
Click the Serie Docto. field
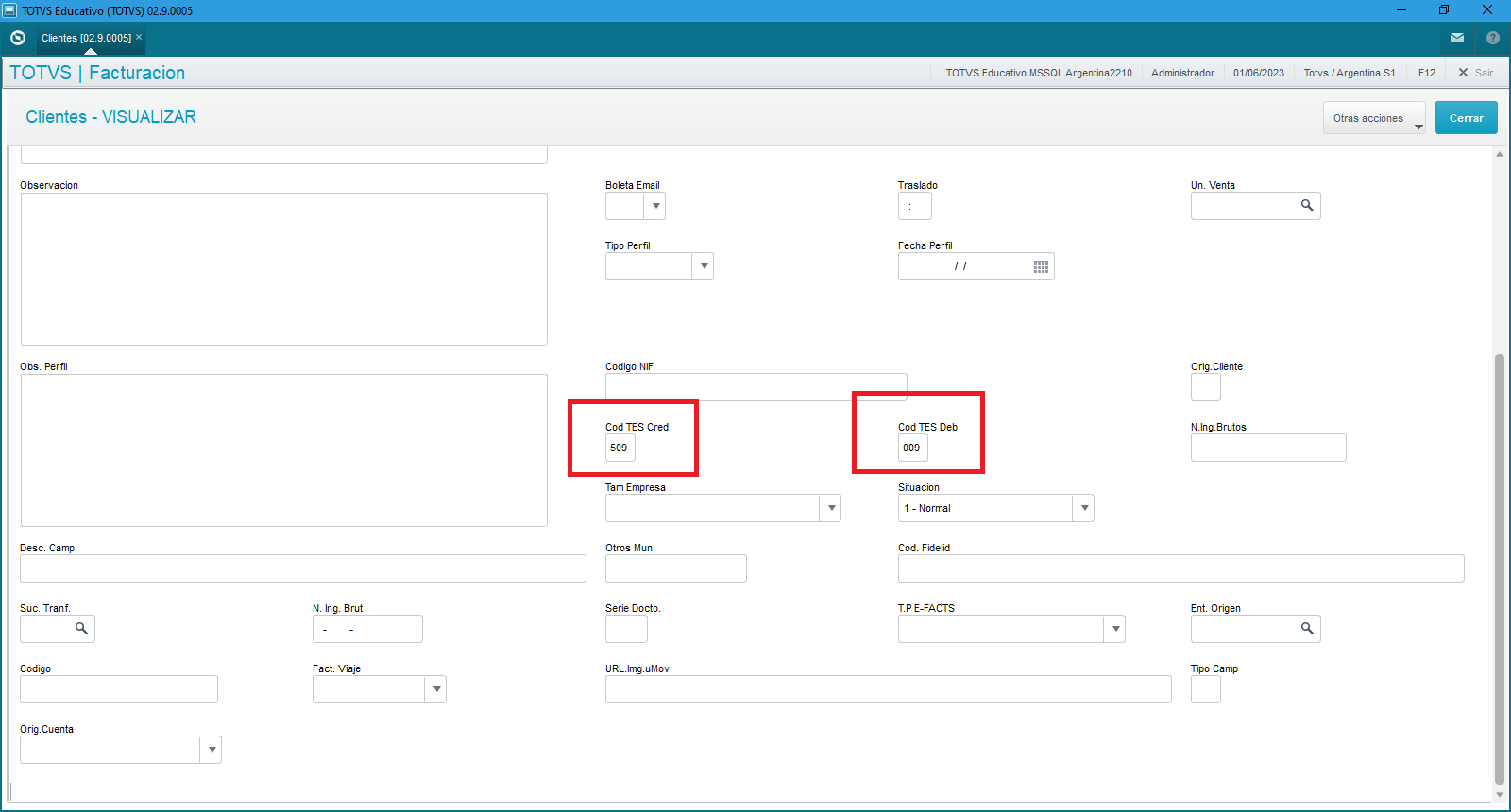pos(626,629)
